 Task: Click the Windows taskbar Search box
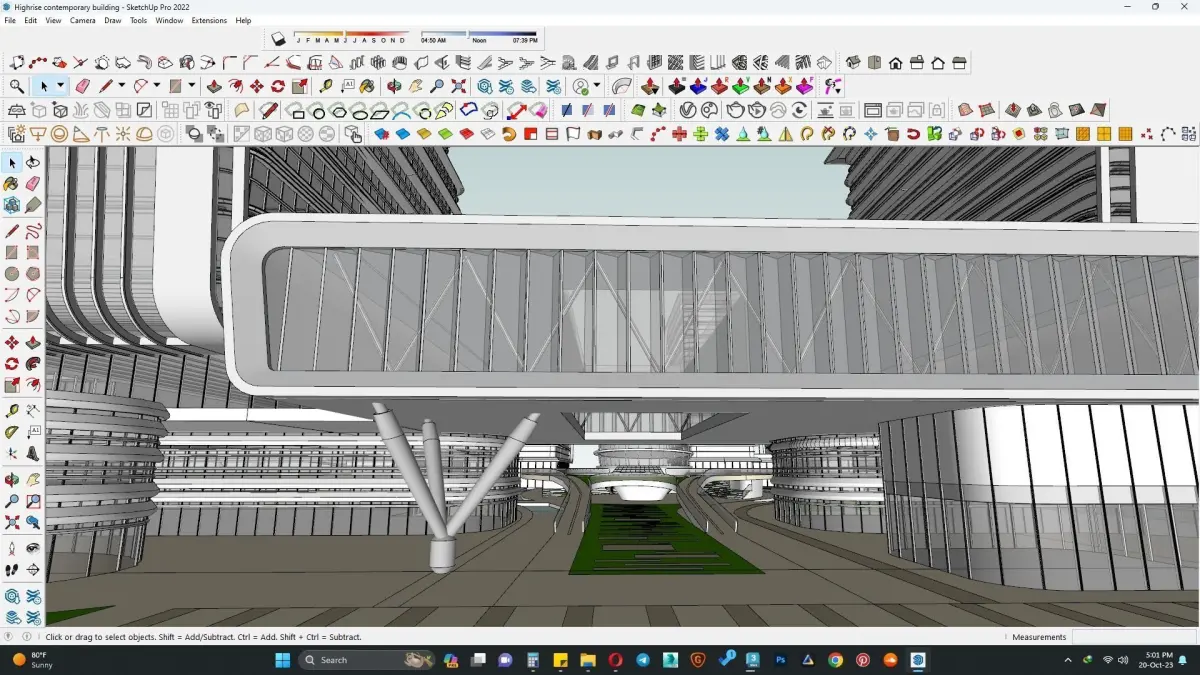pos(365,660)
